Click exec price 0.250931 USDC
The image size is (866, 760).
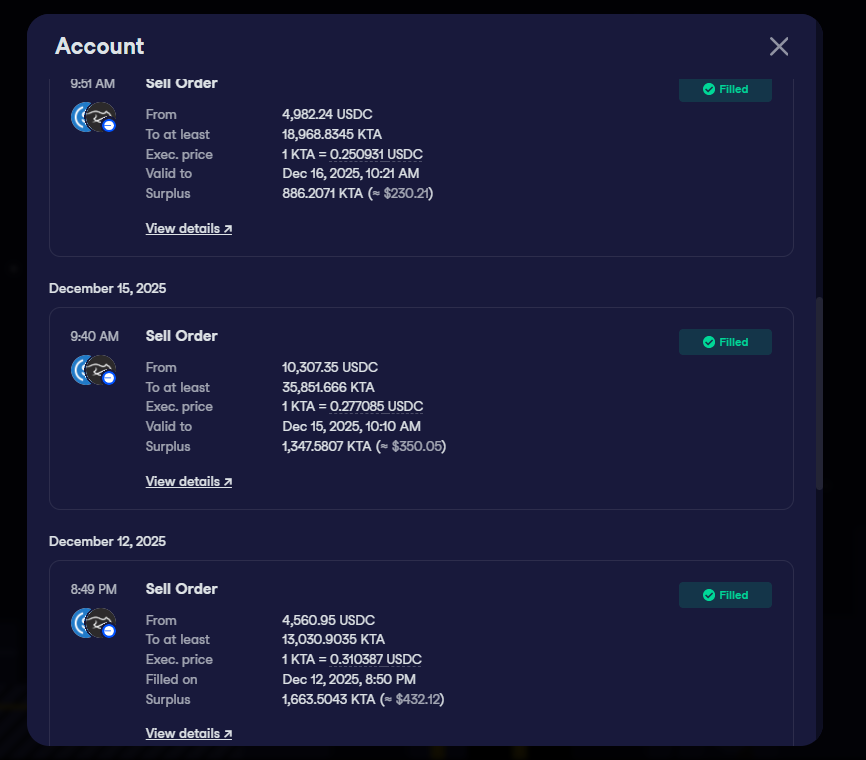[376, 154]
